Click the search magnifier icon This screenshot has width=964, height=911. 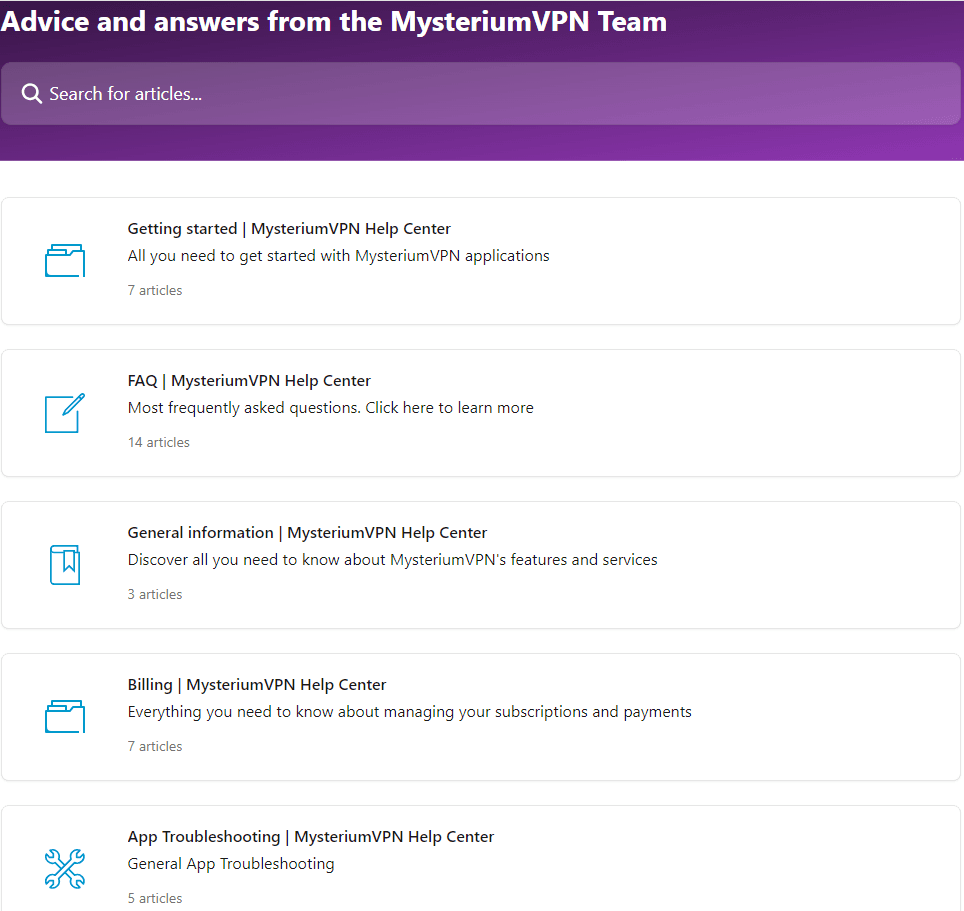(31, 94)
